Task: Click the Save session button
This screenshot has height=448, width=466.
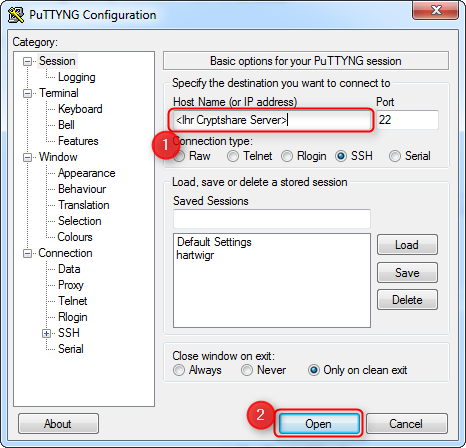Action: pos(407,273)
